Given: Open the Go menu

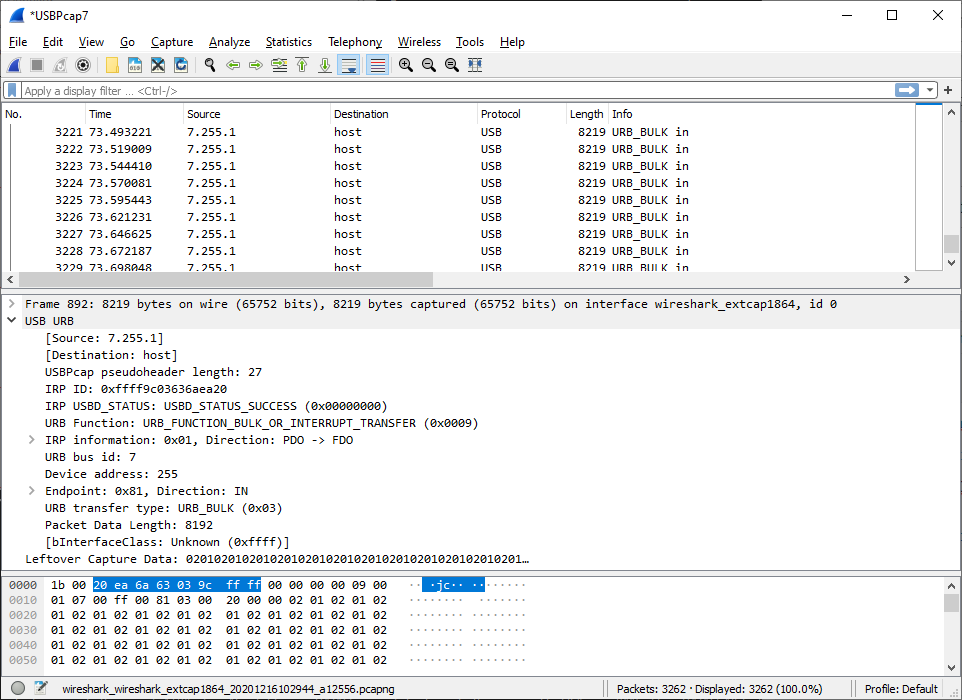Looking at the screenshot, I should click(127, 42).
